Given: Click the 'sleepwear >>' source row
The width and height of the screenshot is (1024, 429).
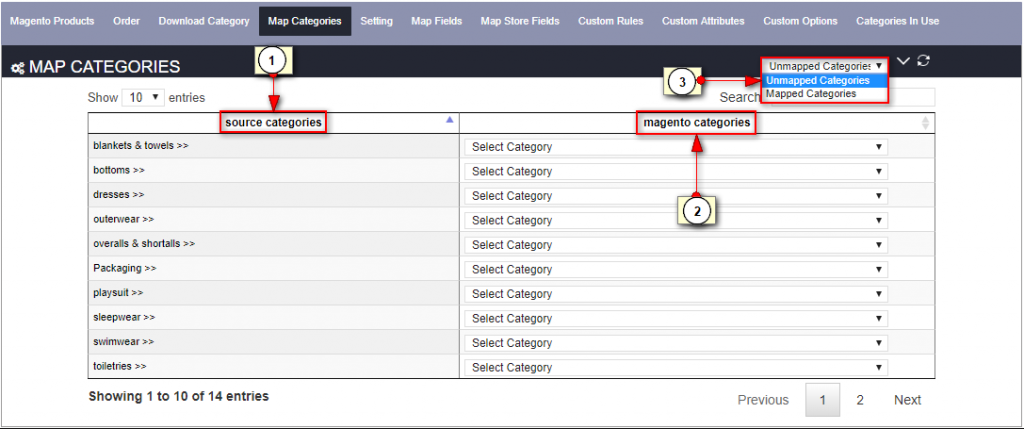Looking at the screenshot, I should click(274, 317).
